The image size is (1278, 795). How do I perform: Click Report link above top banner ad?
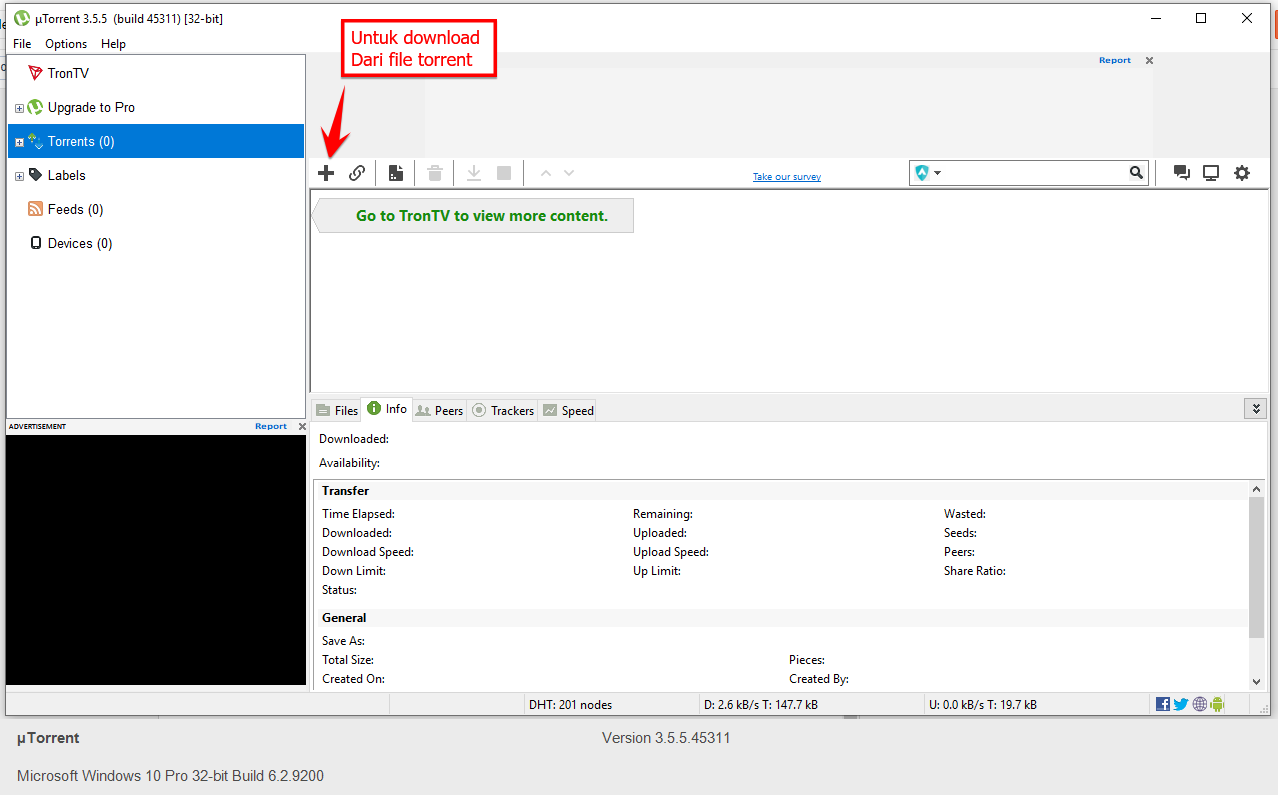point(1115,60)
